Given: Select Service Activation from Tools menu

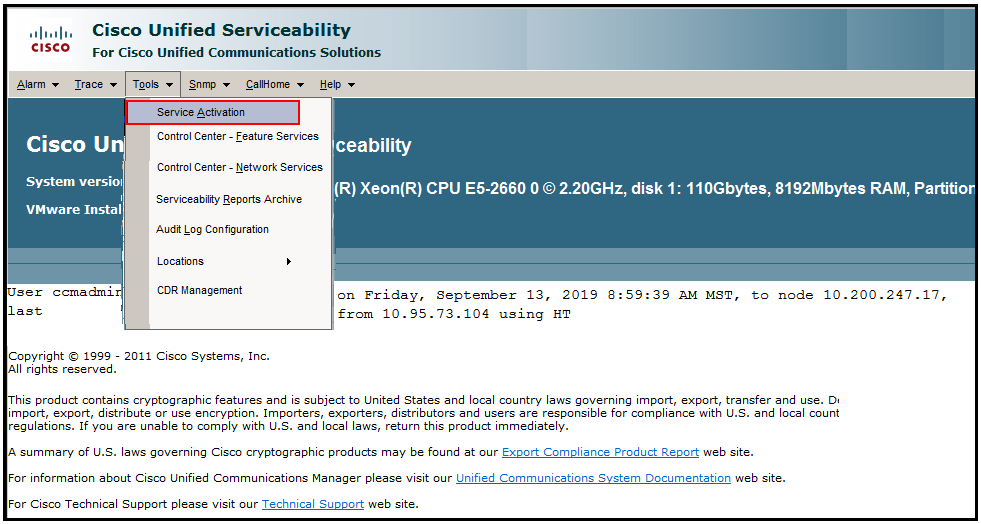Looking at the screenshot, I should coord(201,112).
